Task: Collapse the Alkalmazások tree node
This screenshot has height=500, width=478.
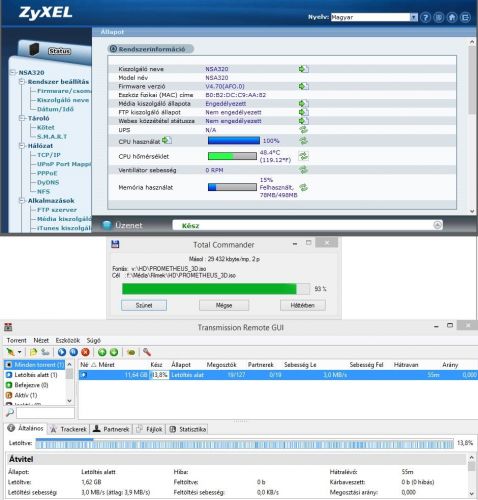Action: coord(22,201)
